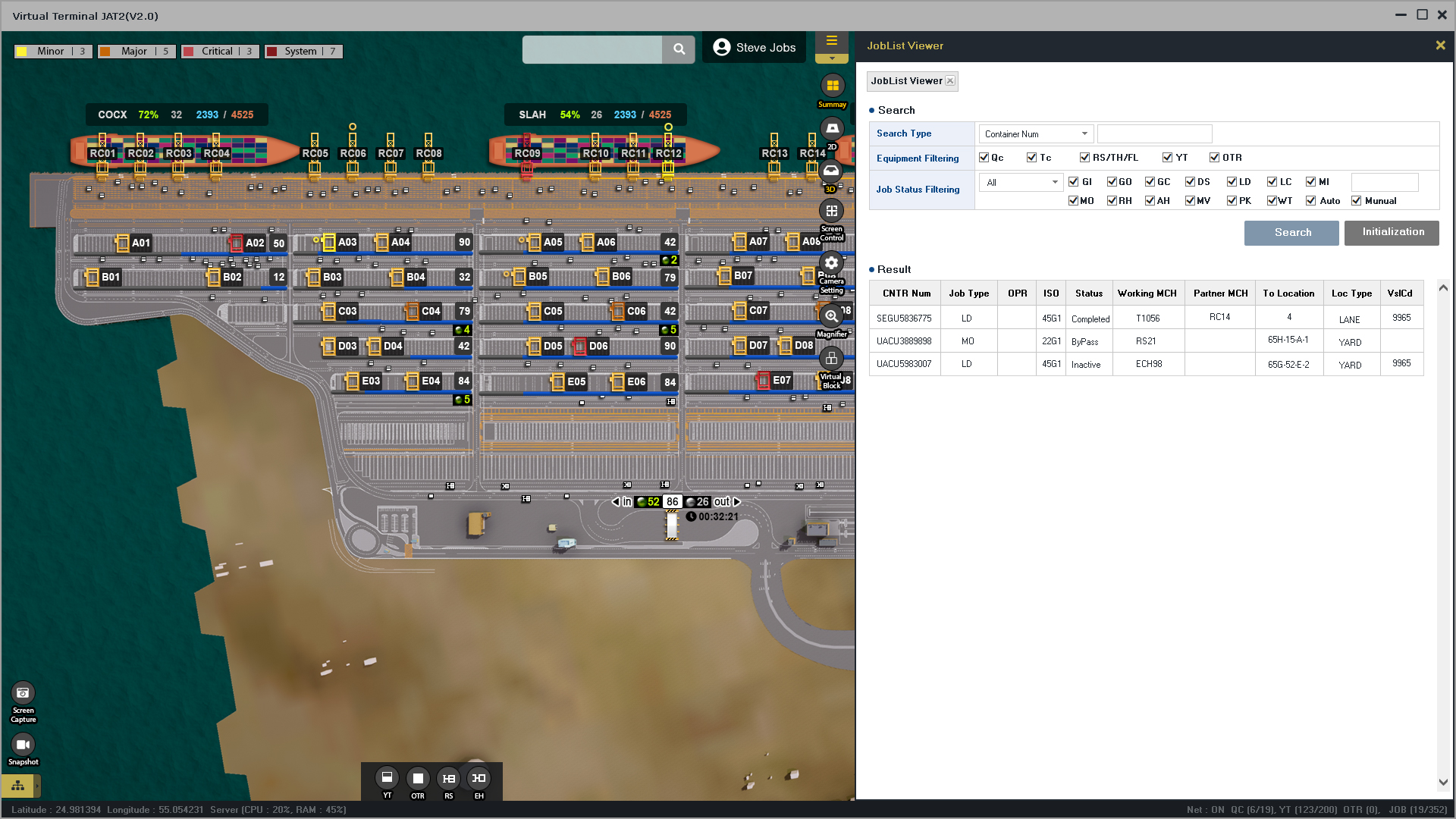Image resolution: width=1456 pixels, height=819 pixels.
Task: Toggle the YT equipment filter icon
Action: (x=387, y=778)
